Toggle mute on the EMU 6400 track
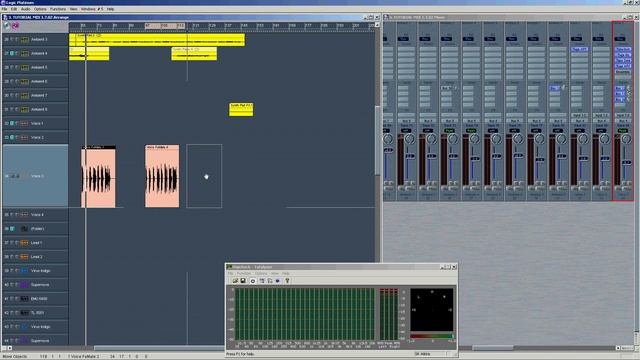 coord(12,299)
